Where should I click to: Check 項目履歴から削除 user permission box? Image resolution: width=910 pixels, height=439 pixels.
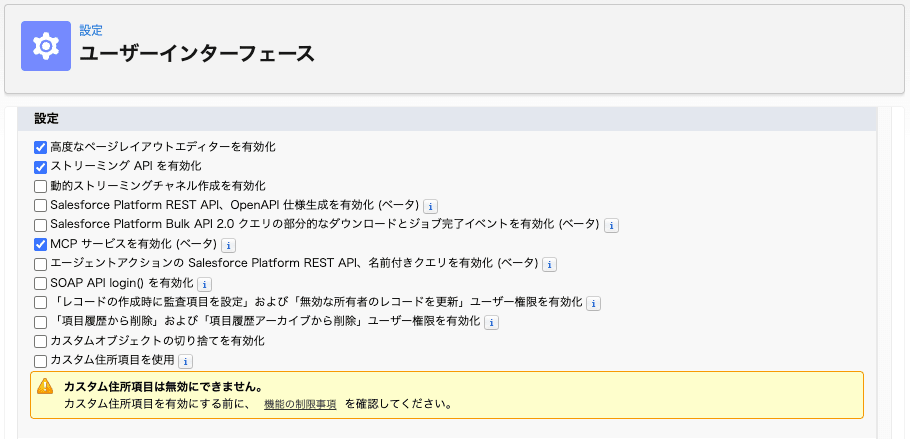click(40, 322)
